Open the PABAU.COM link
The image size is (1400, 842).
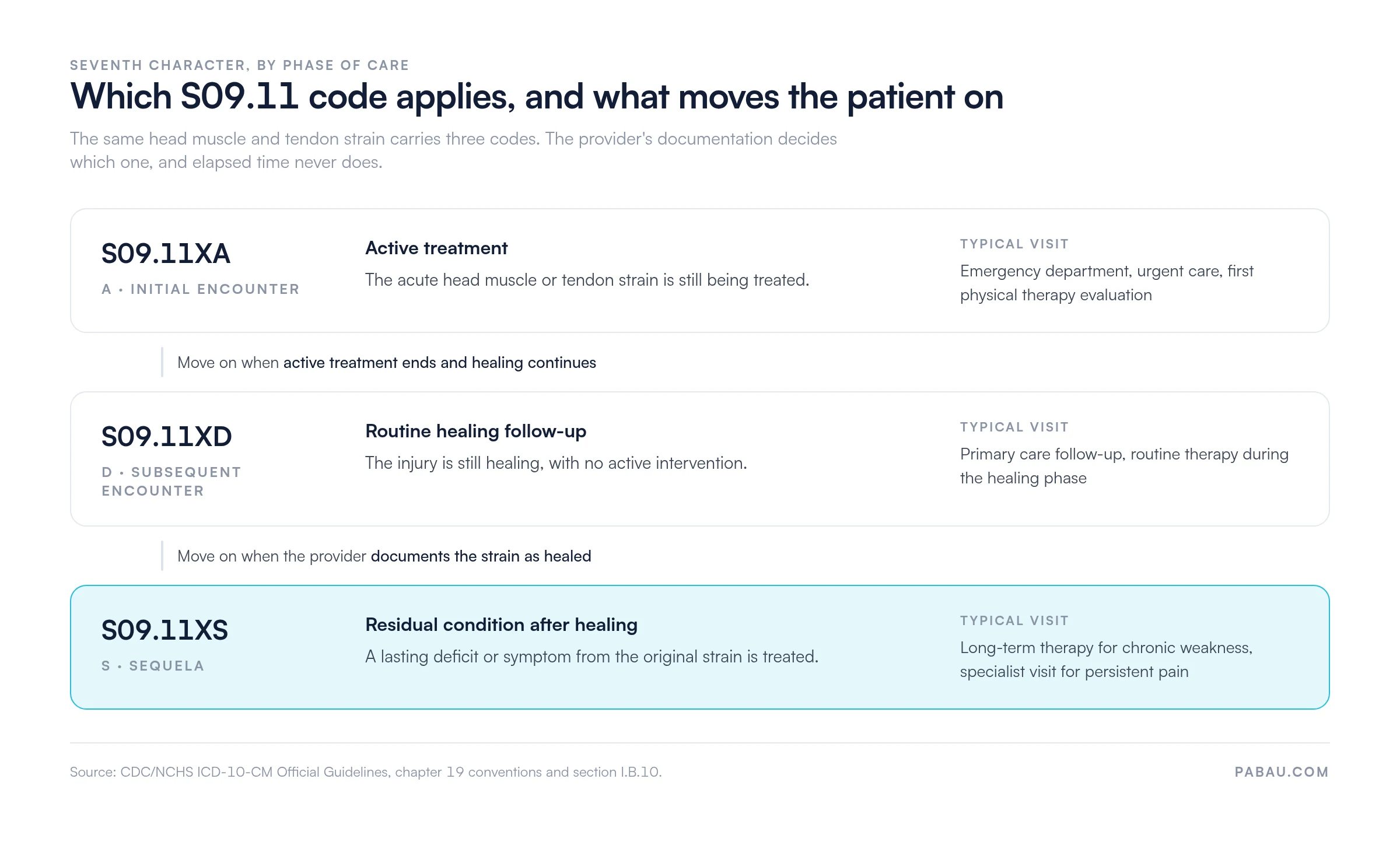(1282, 772)
